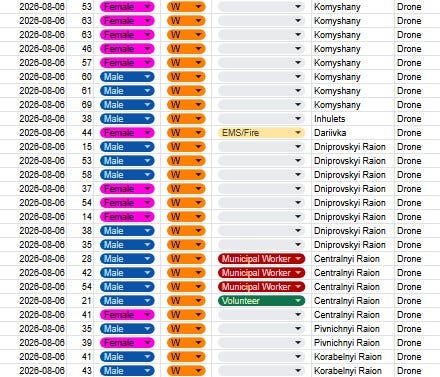Open the W dropdown in age 15 row
The width and height of the screenshot is (440, 377).
click(186, 147)
